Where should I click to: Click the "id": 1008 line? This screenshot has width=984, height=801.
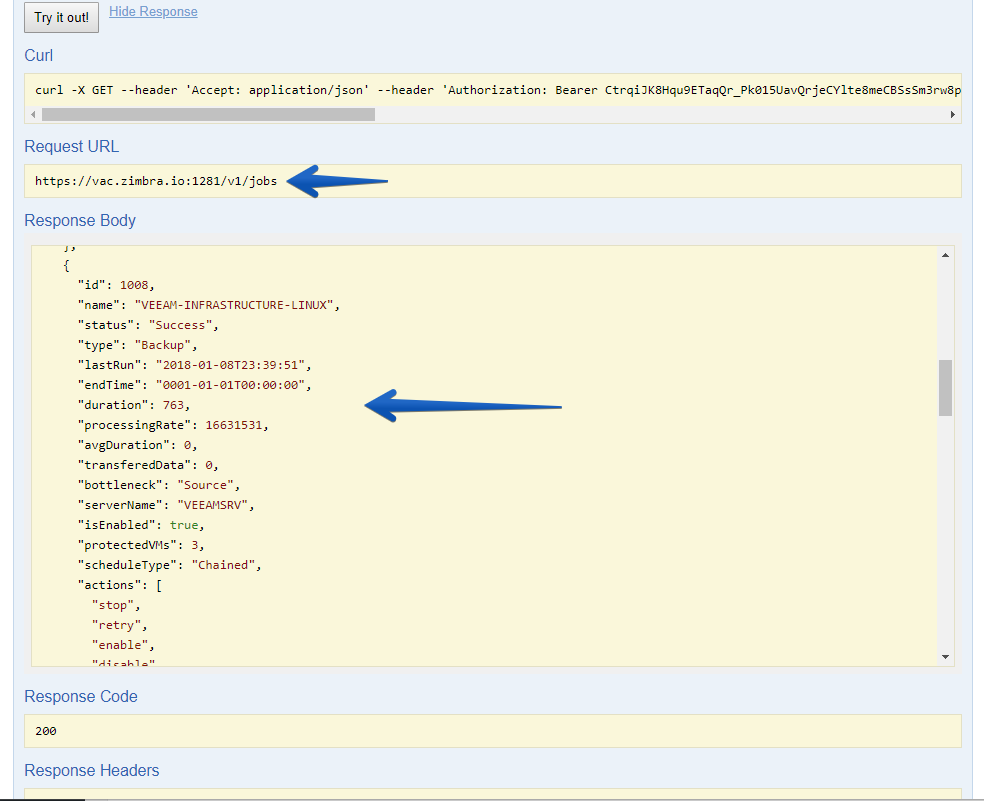pyautogui.click(x=116, y=285)
